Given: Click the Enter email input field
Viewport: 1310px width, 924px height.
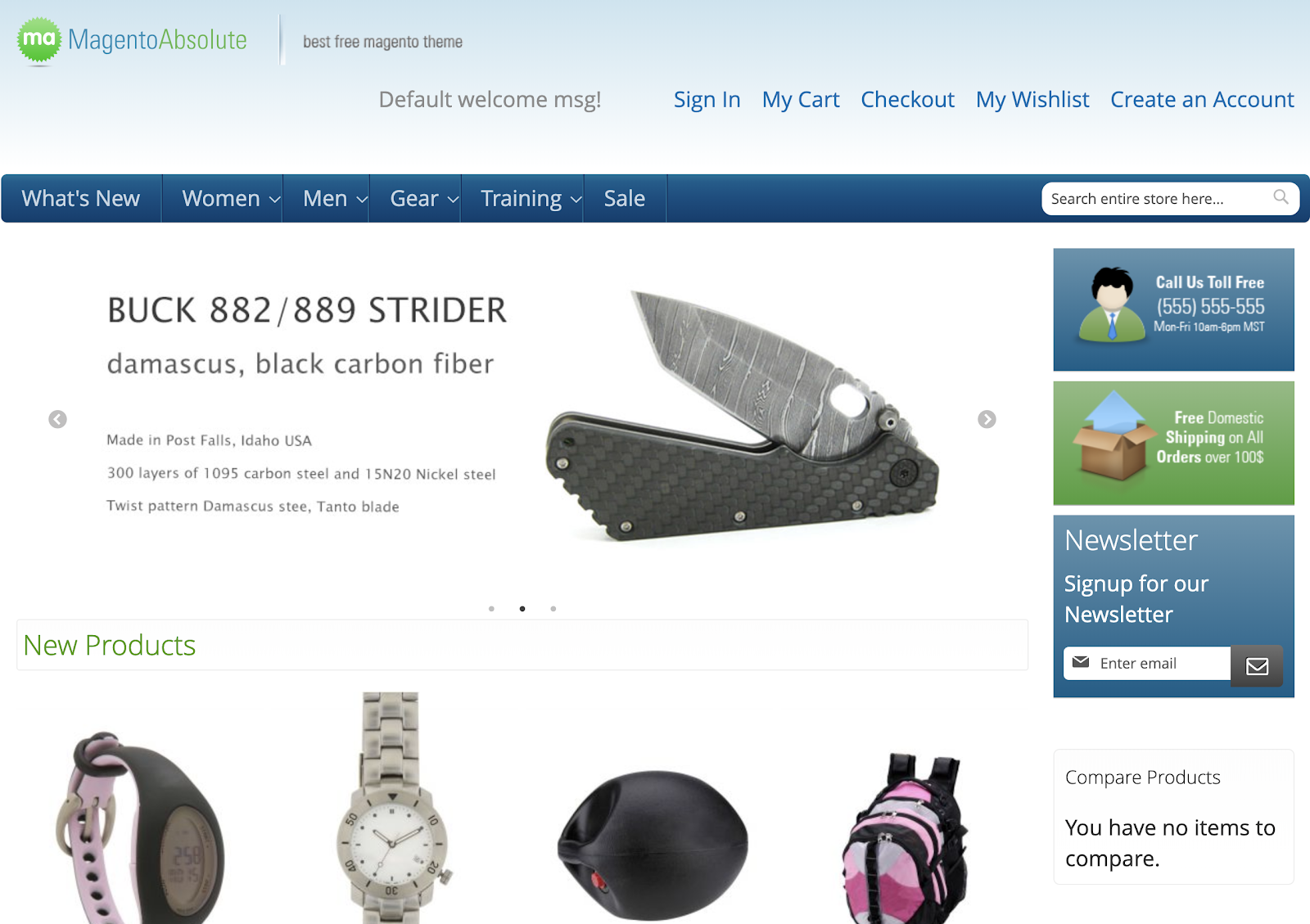Looking at the screenshot, I should pyautogui.click(x=1147, y=663).
